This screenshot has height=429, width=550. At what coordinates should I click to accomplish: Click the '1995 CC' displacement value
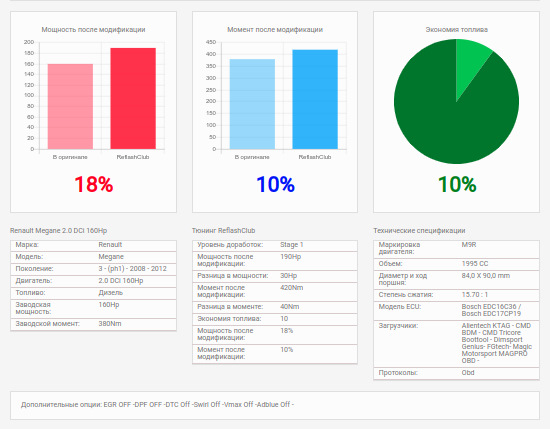coord(475,263)
